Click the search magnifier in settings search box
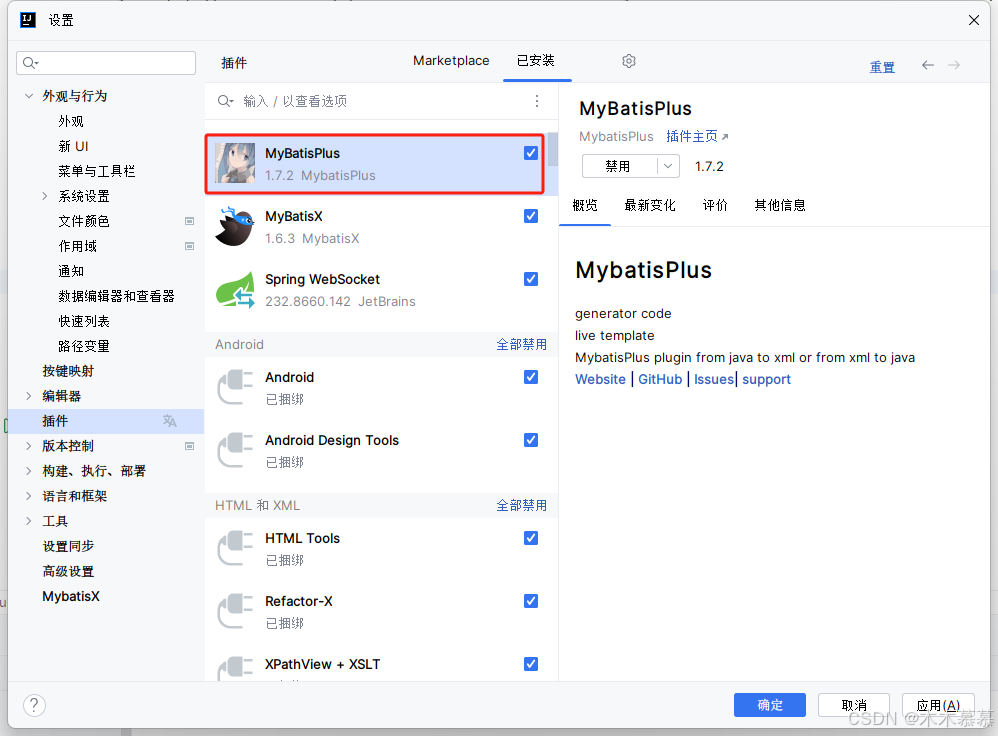 pos(30,62)
